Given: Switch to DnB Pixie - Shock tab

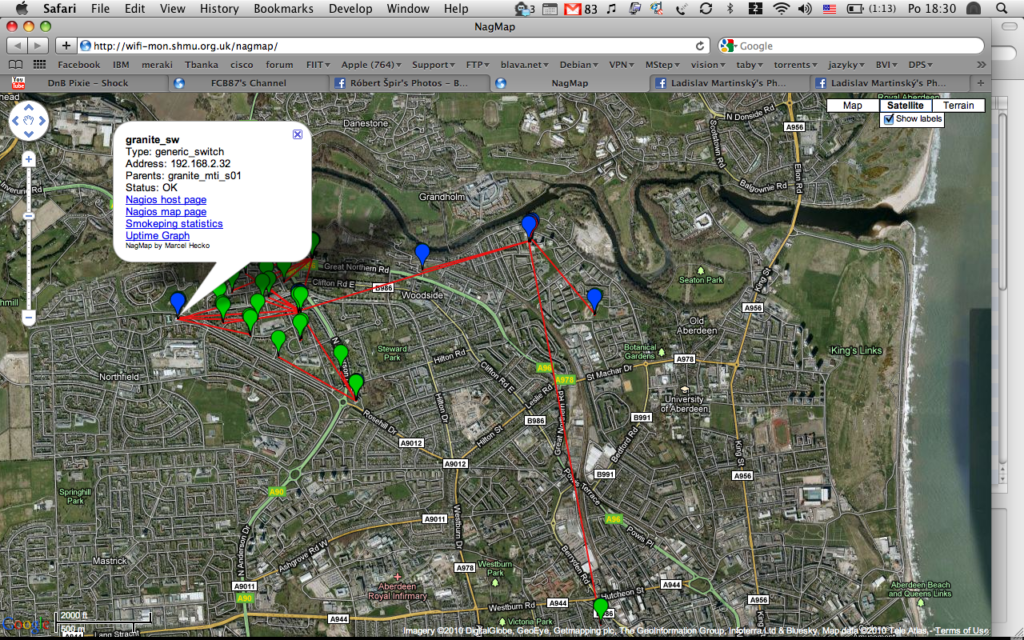Looking at the screenshot, I should (86, 83).
